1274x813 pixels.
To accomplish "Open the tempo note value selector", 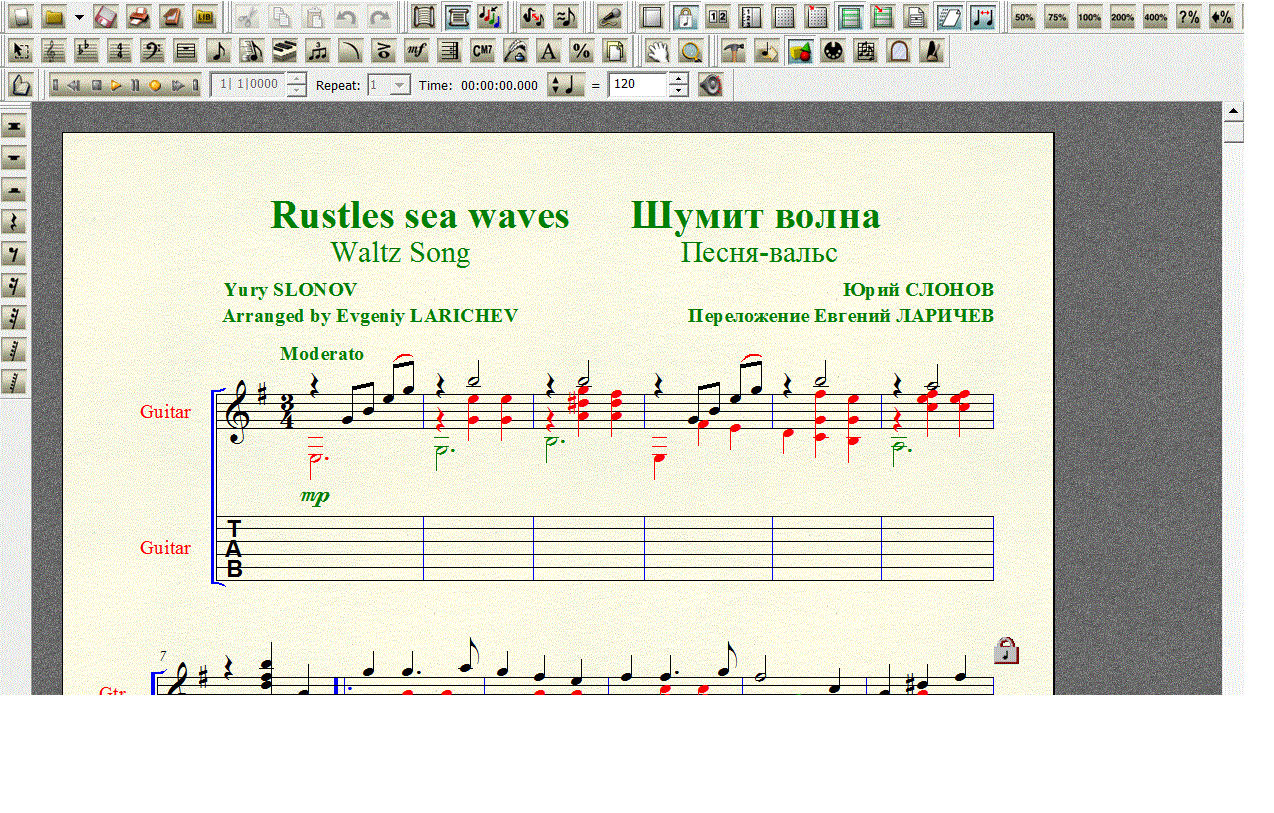I will [567, 86].
